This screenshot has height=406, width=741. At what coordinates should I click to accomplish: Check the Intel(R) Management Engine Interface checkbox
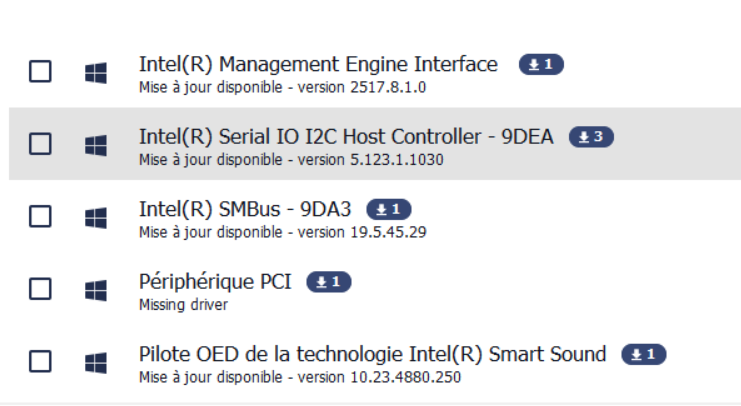[x=40, y=71]
